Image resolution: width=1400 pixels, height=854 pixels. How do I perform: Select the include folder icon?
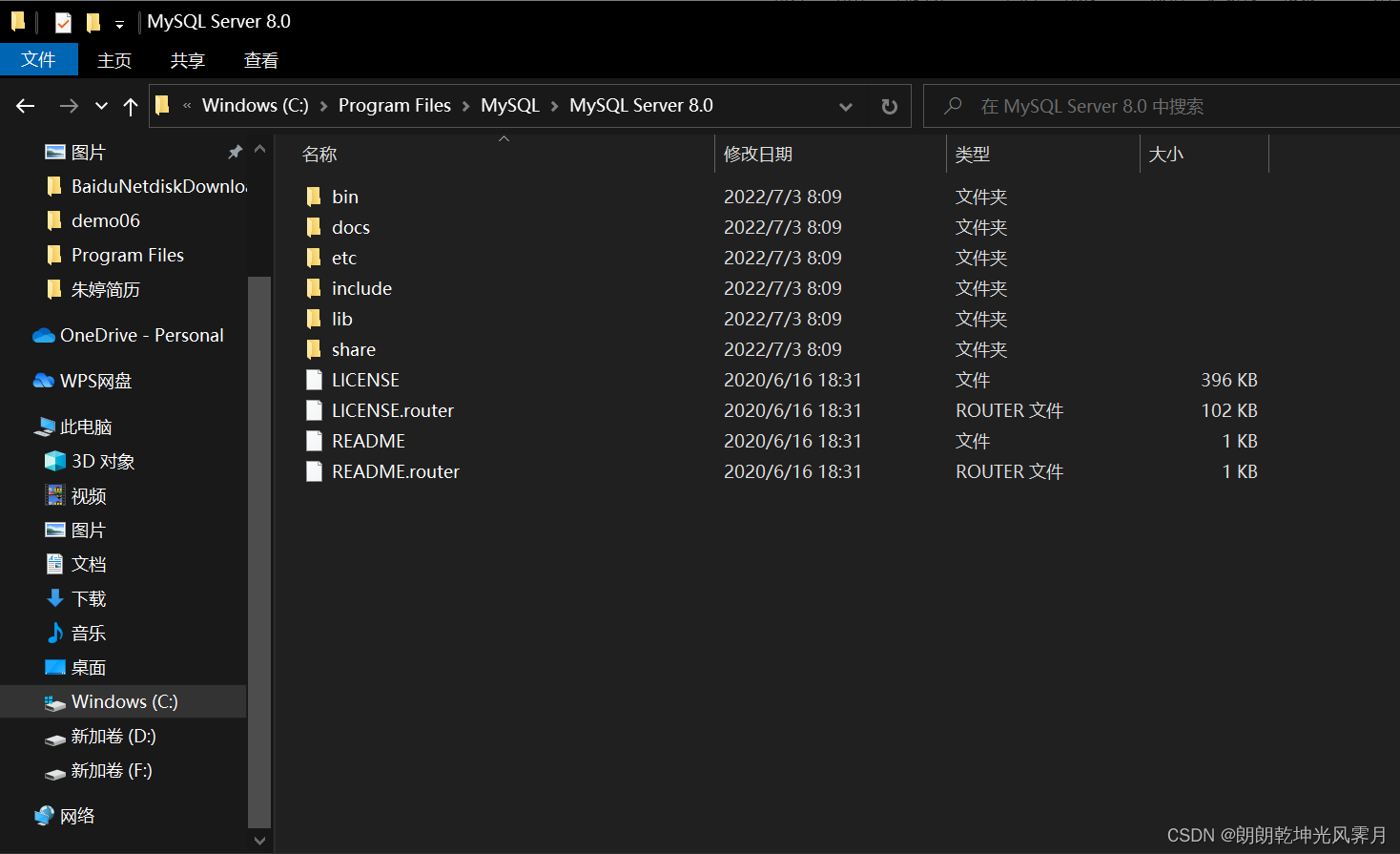[x=314, y=288]
